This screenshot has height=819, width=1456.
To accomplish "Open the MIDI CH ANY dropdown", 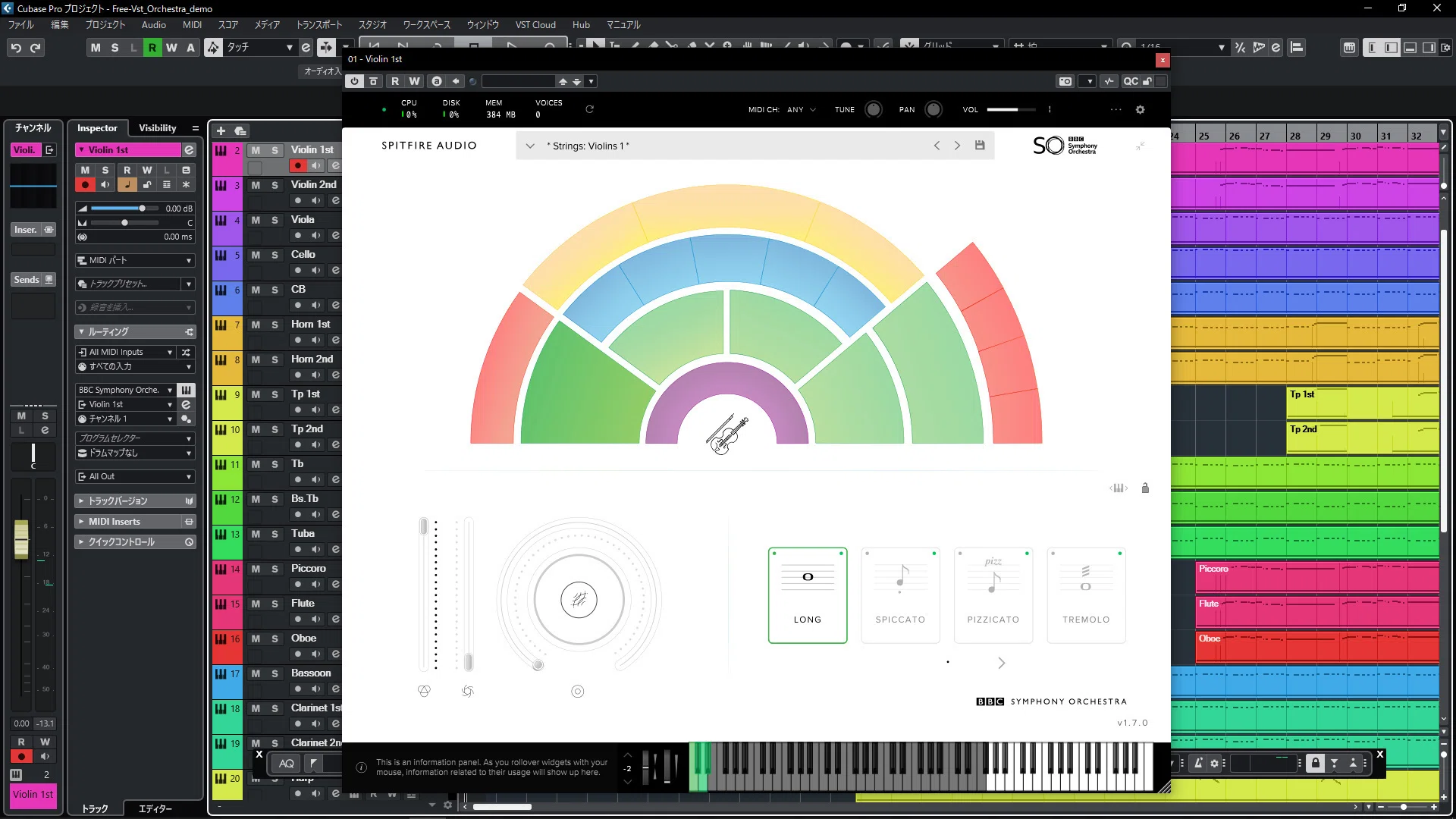I will [801, 110].
